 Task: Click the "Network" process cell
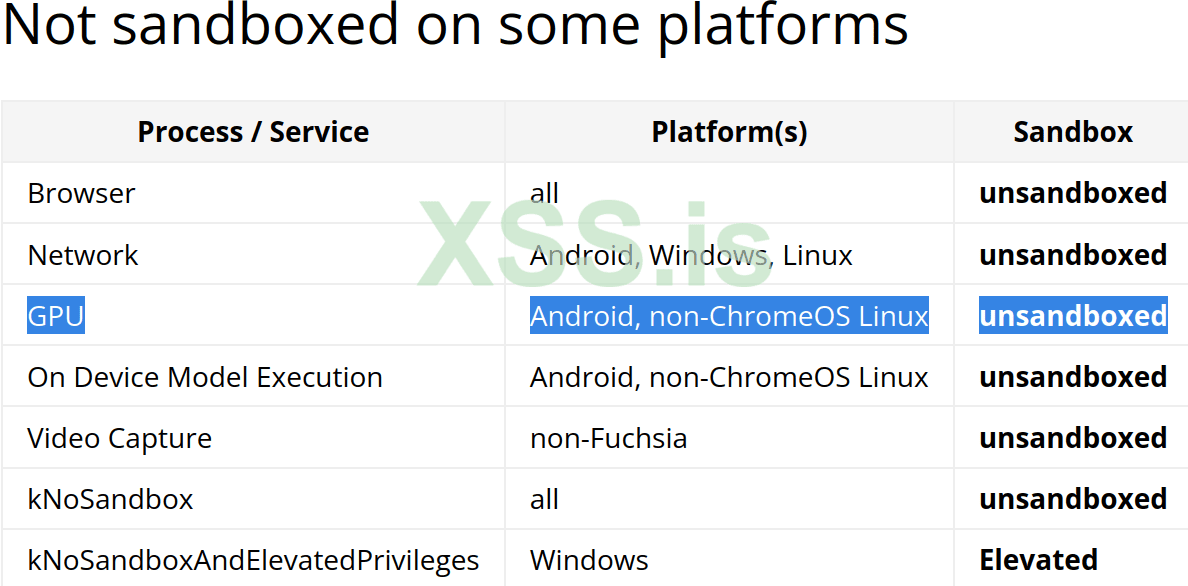point(83,255)
